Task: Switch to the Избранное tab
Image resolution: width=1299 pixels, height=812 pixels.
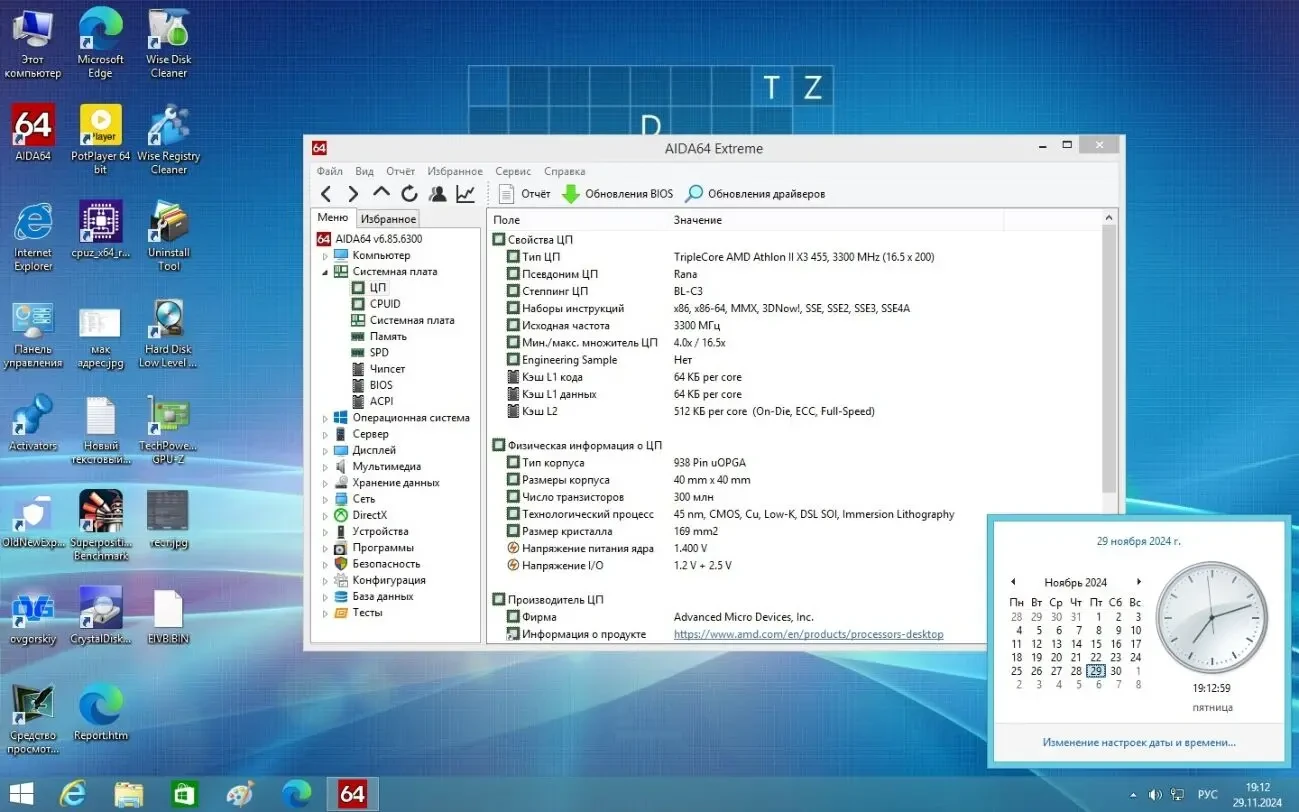Action: pyautogui.click(x=387, y=218)
